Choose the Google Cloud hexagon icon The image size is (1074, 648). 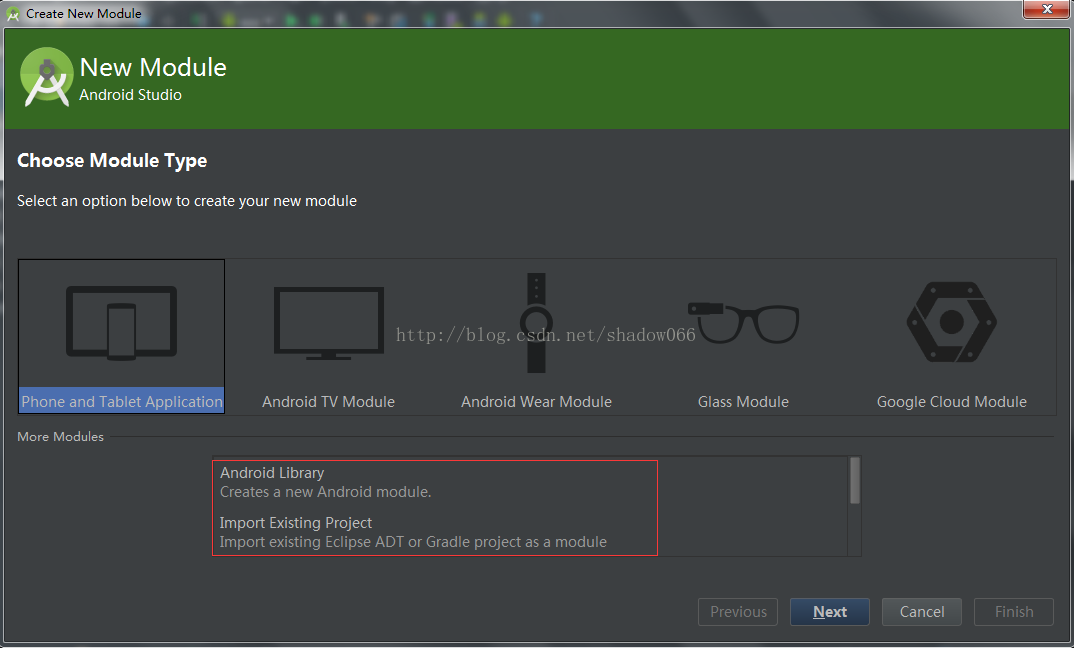pos(951,322)
